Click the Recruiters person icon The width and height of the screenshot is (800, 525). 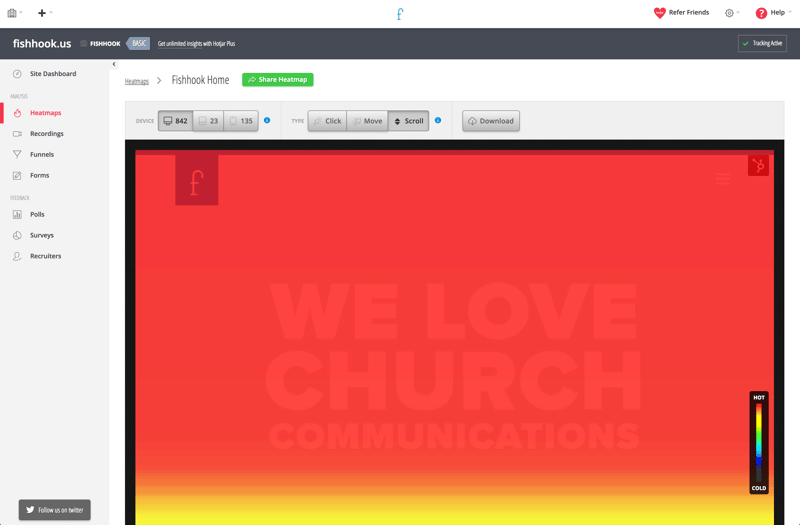(17, 256)
